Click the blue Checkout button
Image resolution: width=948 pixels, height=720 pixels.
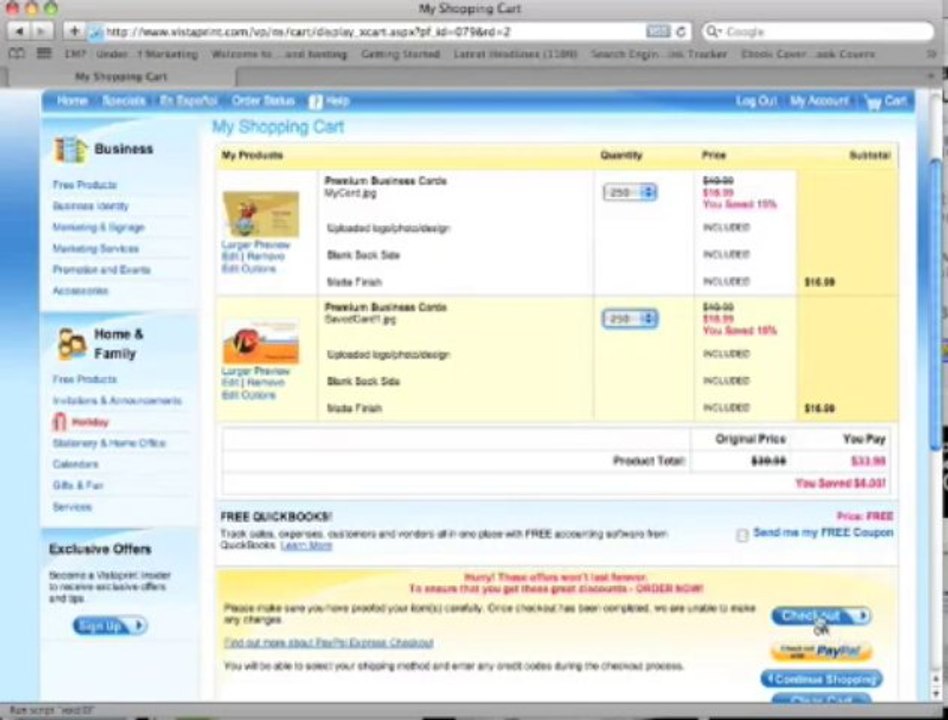820,616
